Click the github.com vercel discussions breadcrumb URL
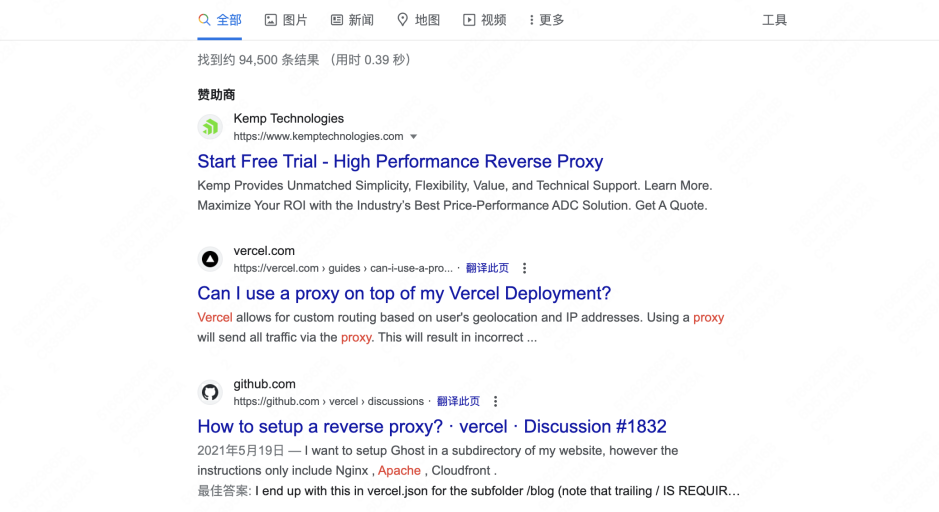The image size is (939, 512). coord(328,401)
